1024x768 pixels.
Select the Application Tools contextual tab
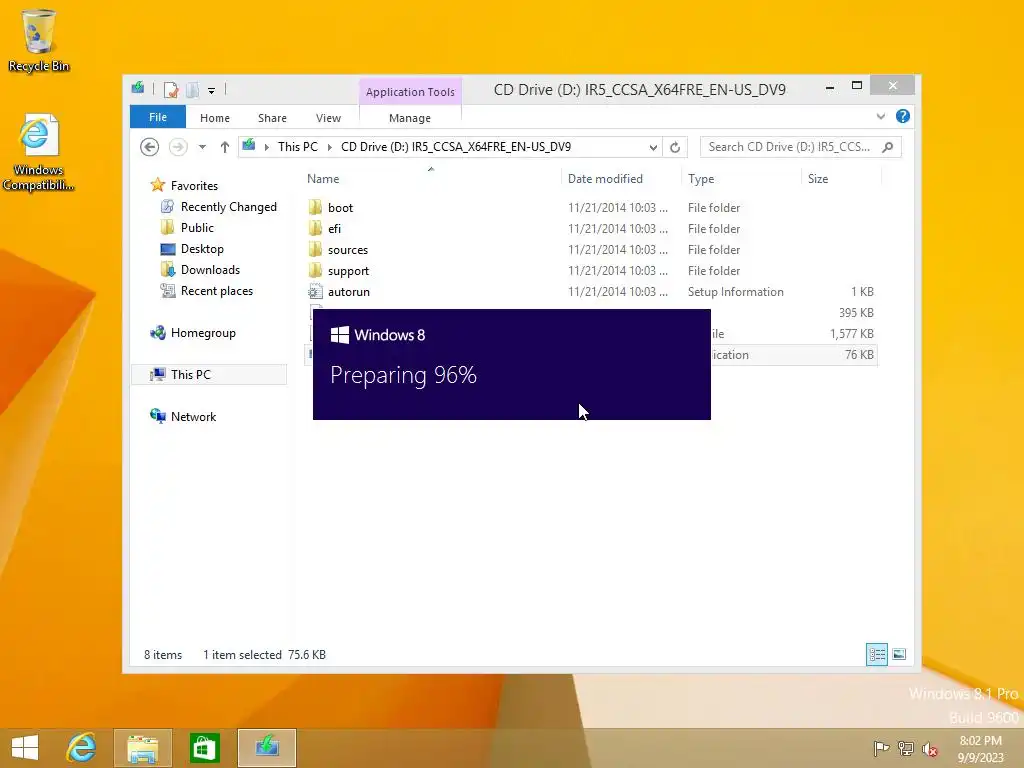pos(410,92)
